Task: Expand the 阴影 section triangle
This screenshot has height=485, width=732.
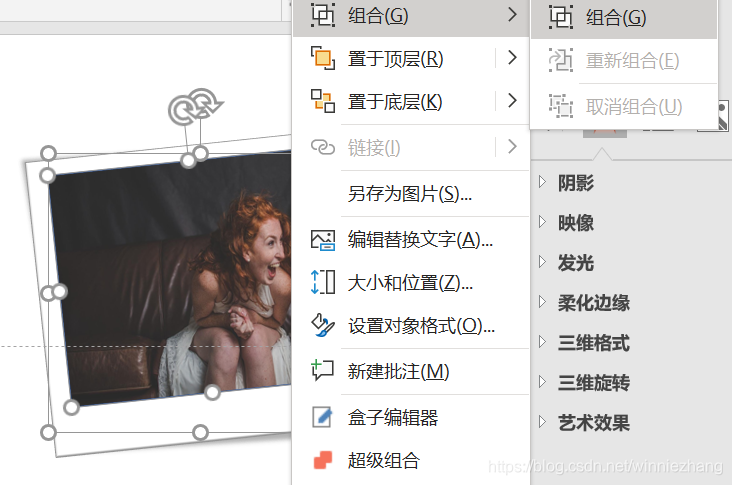Action: [542, 182]
